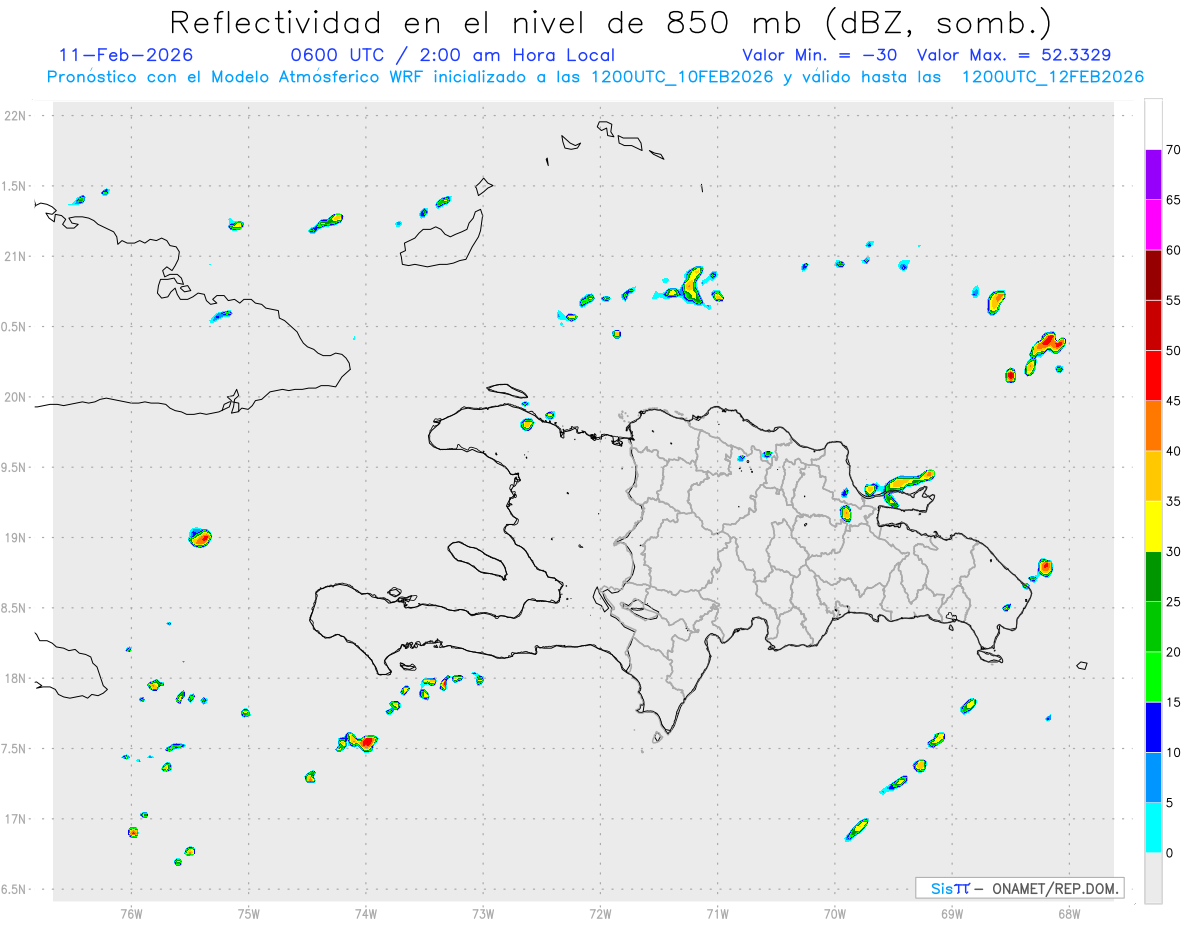Click the '76W' longitude label
Screen dimensions: 1200x927
click(x=131, y=913)
